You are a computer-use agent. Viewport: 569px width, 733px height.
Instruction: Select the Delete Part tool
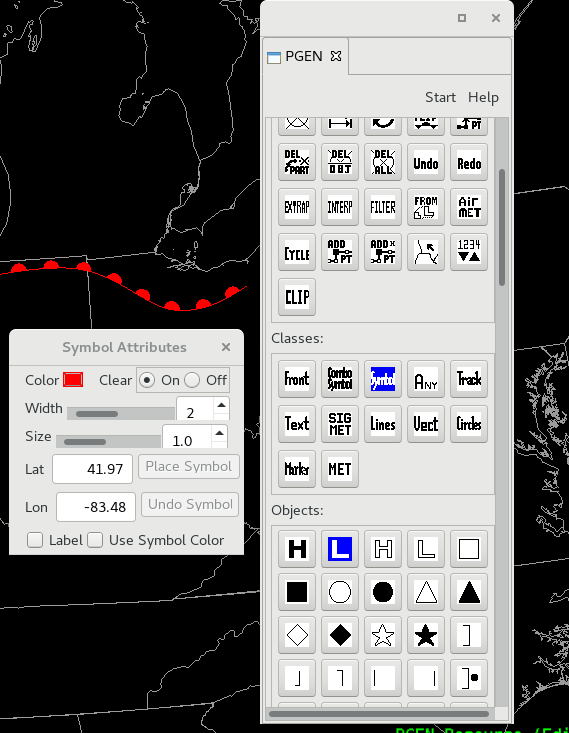tap(297, 162)
